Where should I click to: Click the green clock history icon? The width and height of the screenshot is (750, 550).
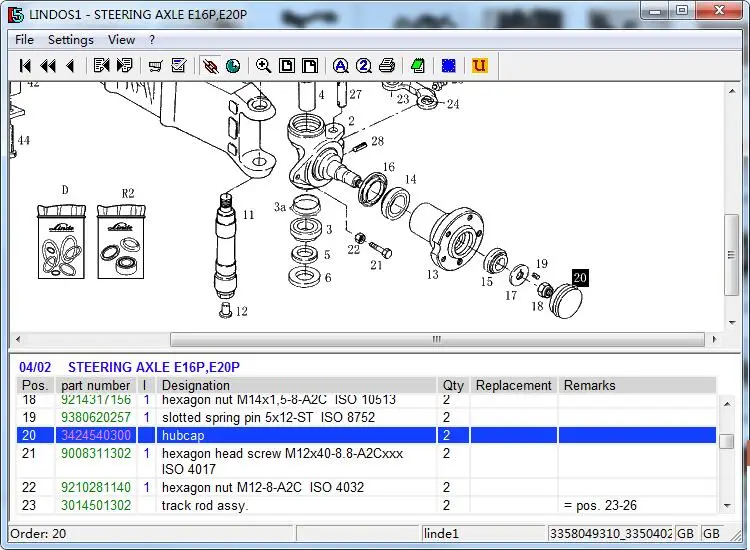click(x=233, y=66)
